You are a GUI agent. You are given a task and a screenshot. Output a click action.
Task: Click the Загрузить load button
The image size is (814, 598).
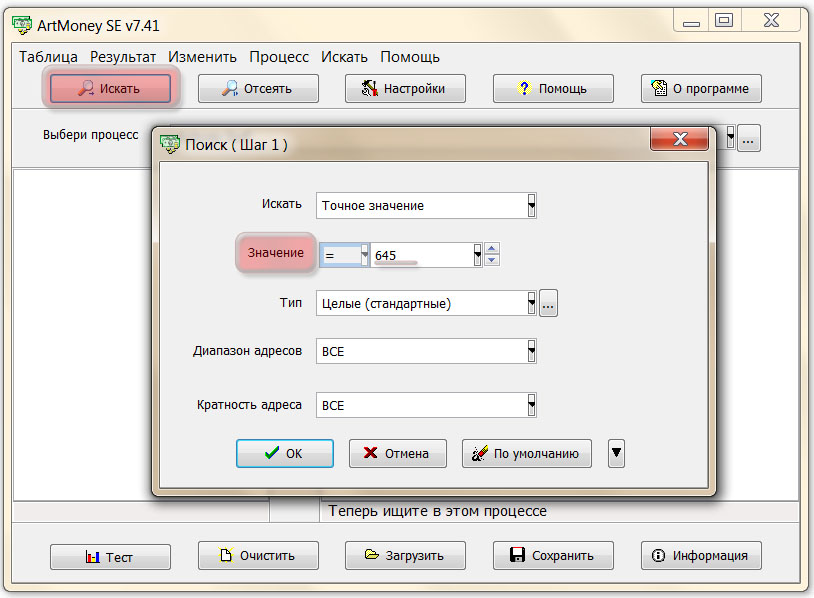click(405, 555)
